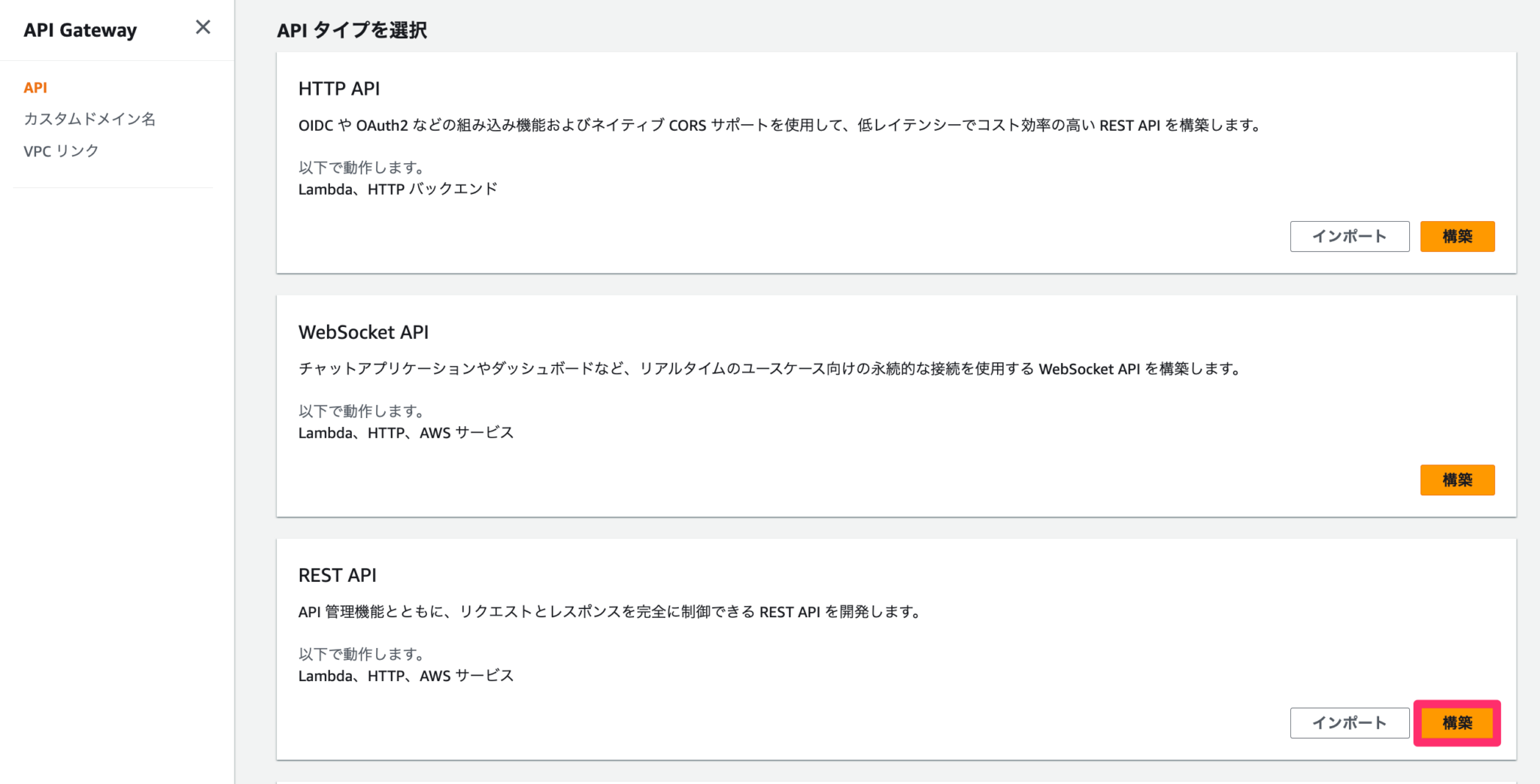The image size is (1540, 784).
Task: Click 構築 to build an HTTP API
Action: 1457,236
